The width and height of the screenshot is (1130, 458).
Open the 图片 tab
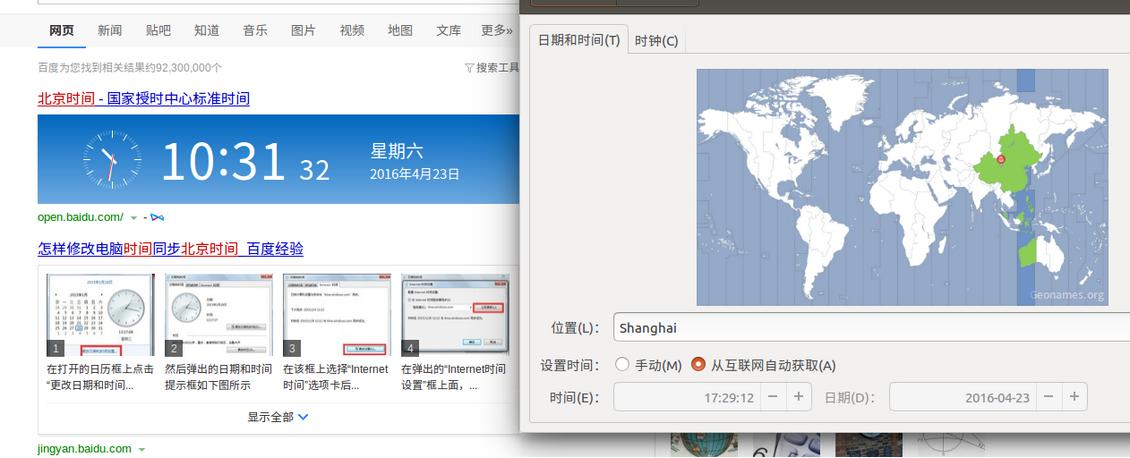point(303,30)
